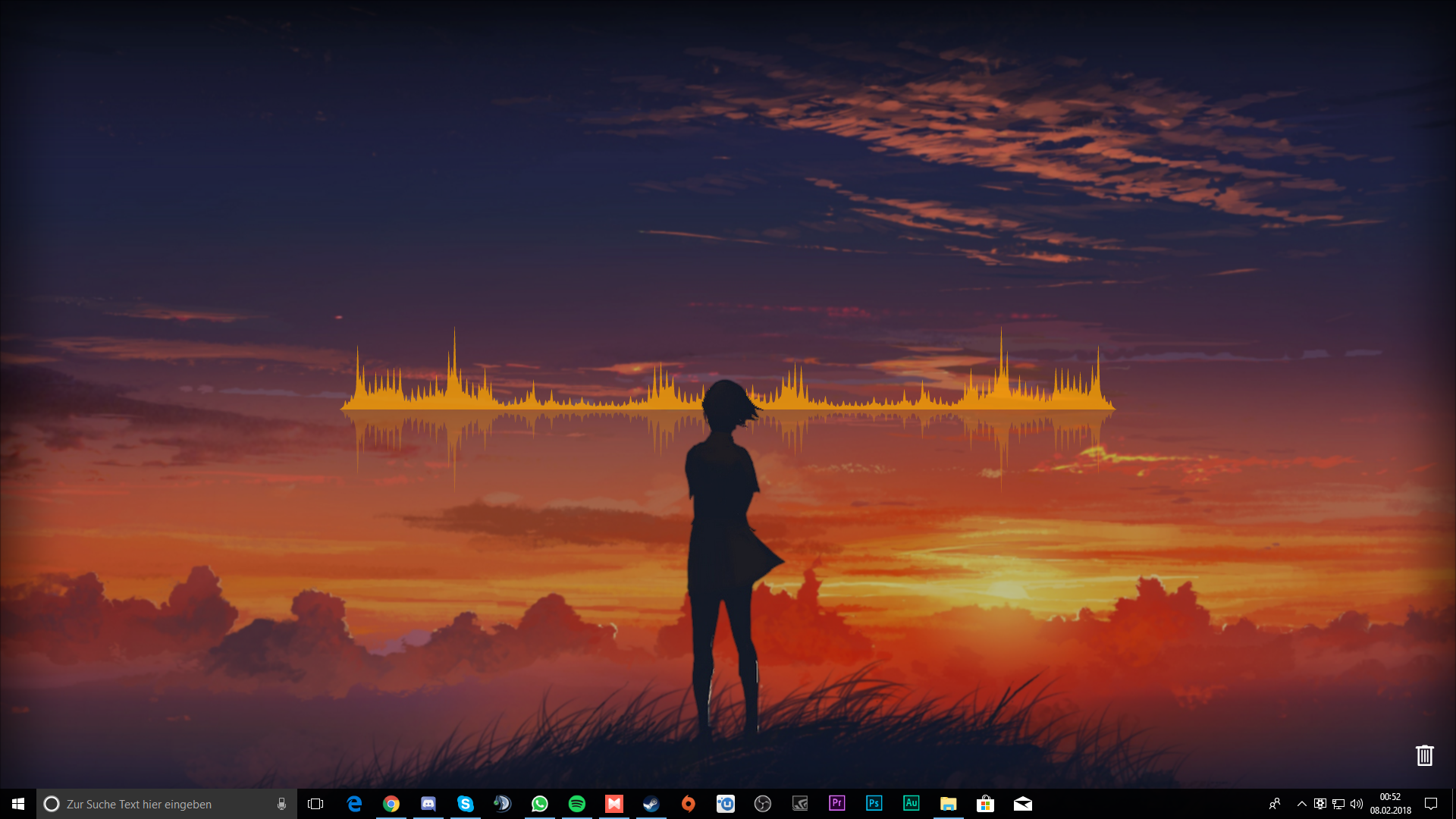Launch Adobe Photoshop from the taskbar
The width and height of the screenshot is (1456, 819).
[x=874, y=804]
